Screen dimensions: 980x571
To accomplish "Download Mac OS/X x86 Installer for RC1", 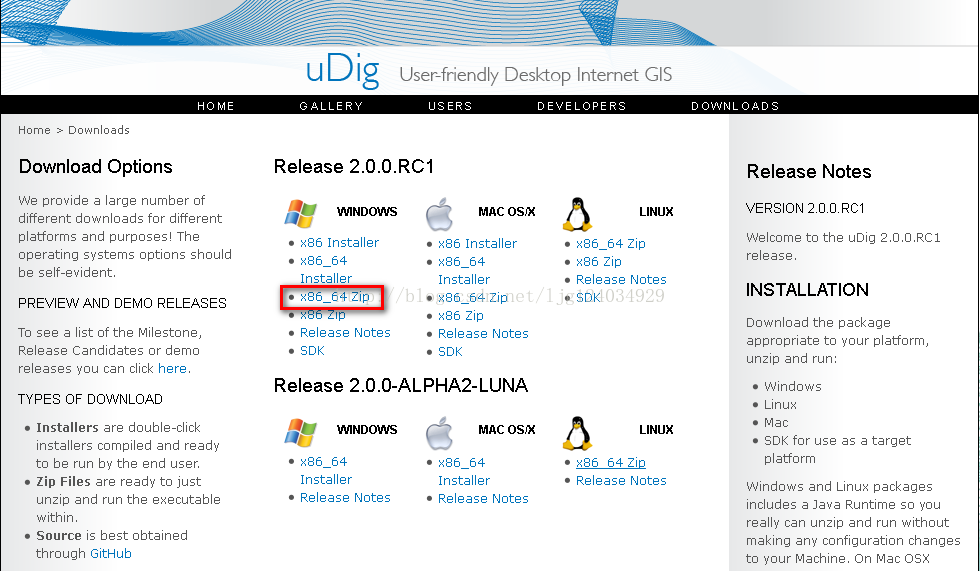I will tap(478, 244).
